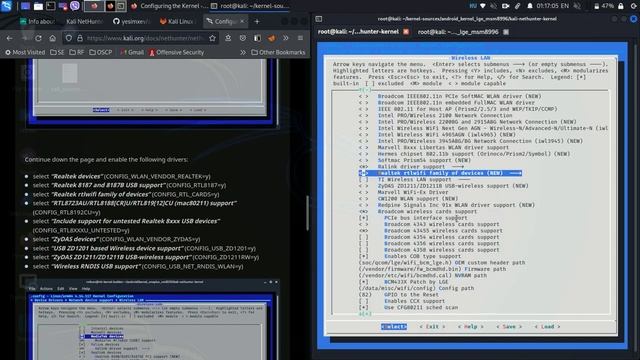Switch to the yesimxev GitHub tab
The height and width of the screenshot is (360, 640).
pos(131,21)
